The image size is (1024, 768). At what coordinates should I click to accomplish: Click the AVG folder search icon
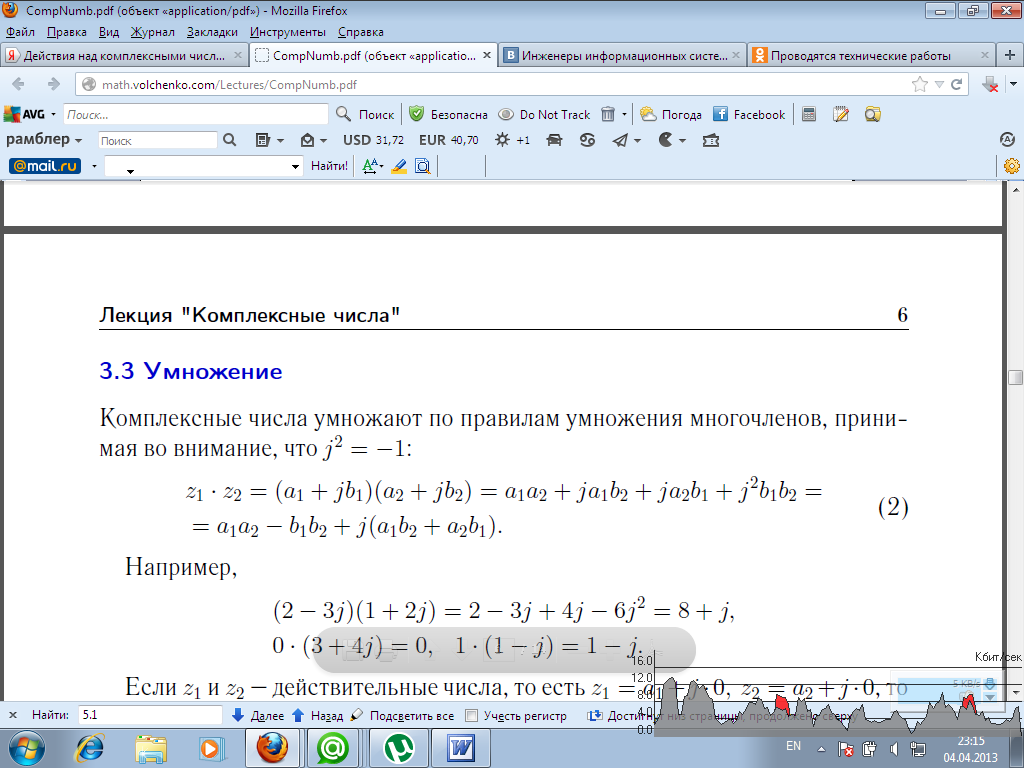pos(872,114)
